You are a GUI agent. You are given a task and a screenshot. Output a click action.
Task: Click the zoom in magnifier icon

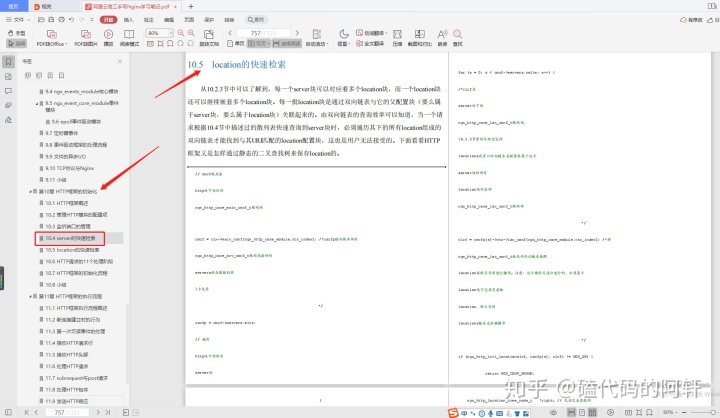coord(191,33)
